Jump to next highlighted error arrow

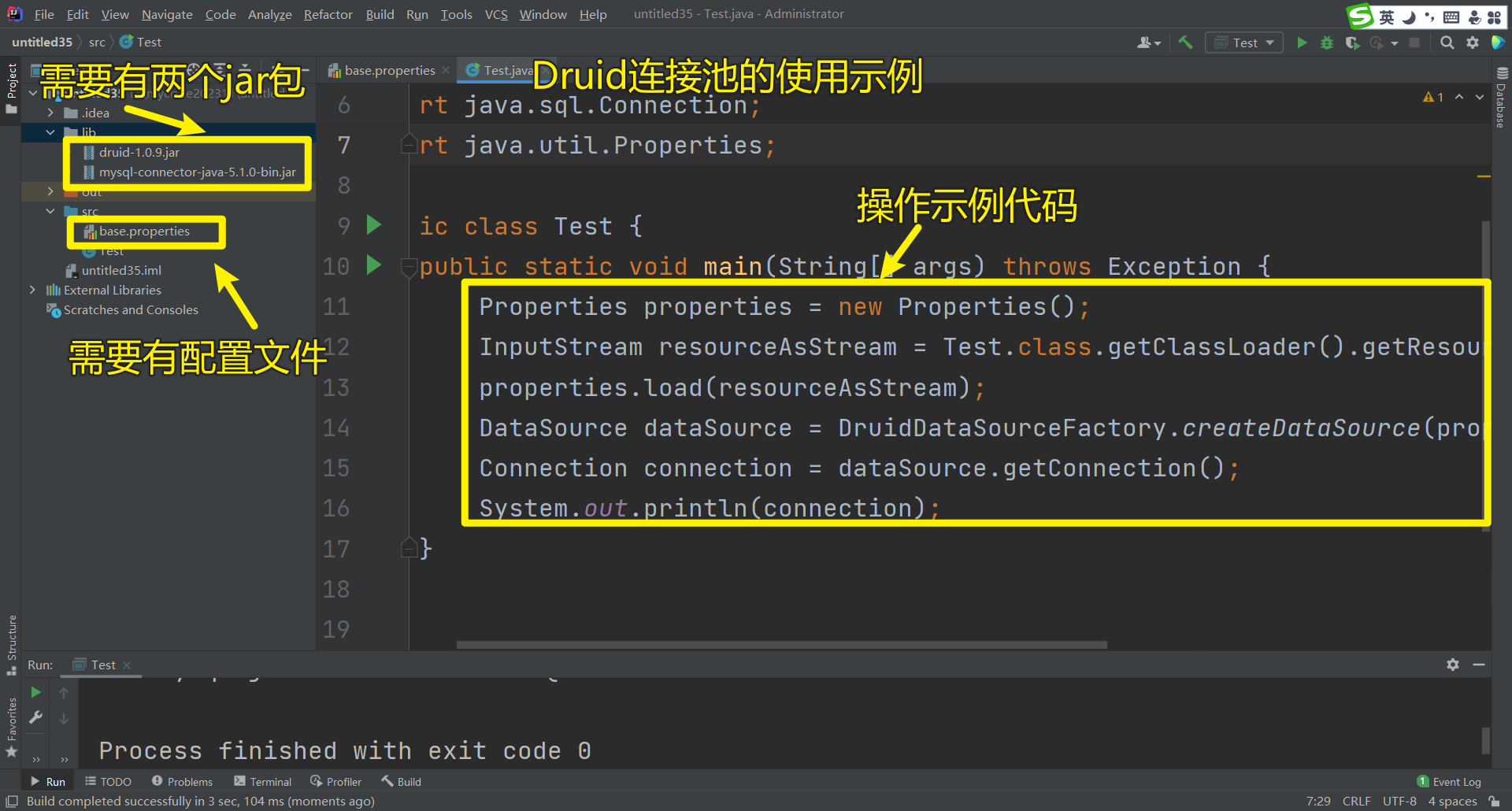(x=1480, y=97)
